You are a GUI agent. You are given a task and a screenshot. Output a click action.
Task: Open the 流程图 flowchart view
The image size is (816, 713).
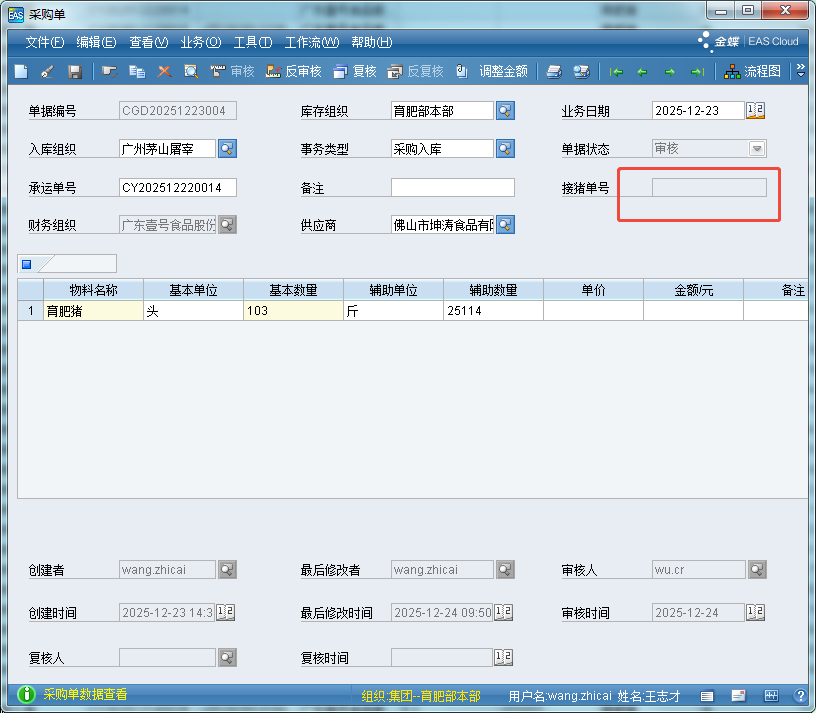click(753, 72)
